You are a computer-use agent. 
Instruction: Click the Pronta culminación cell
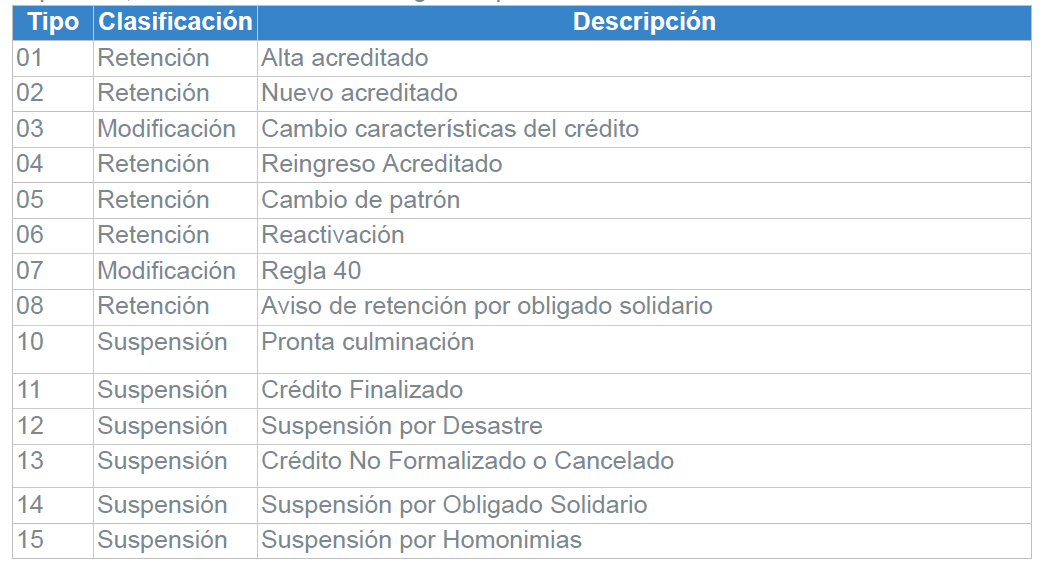pyautogui.click(x=644, y=349)
